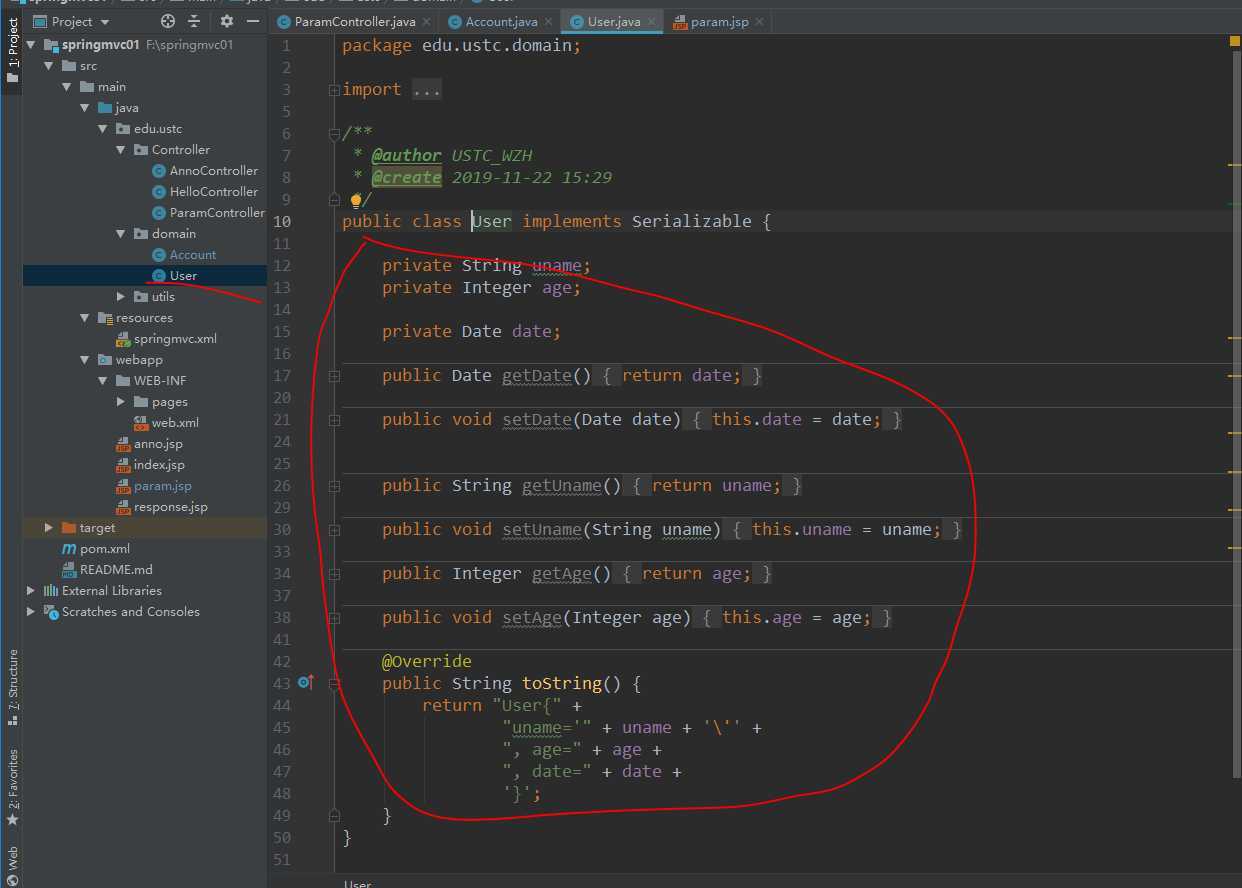This screenshot has height=888, width=1242.
Task: Click the override gutter icon at line 43
Action: click(306, 683)
